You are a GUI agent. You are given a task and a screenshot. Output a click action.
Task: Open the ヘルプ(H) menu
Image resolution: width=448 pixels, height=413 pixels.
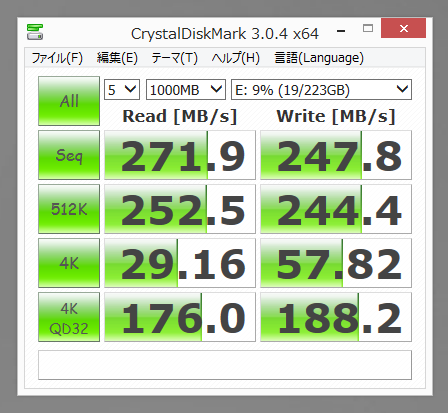point(236,58)
